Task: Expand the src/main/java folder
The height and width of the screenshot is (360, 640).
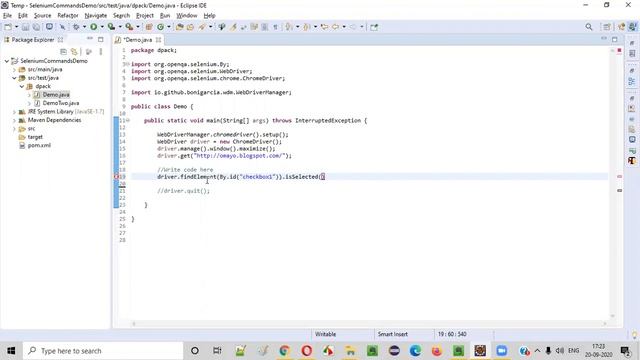Action: (x=15, y=69)
